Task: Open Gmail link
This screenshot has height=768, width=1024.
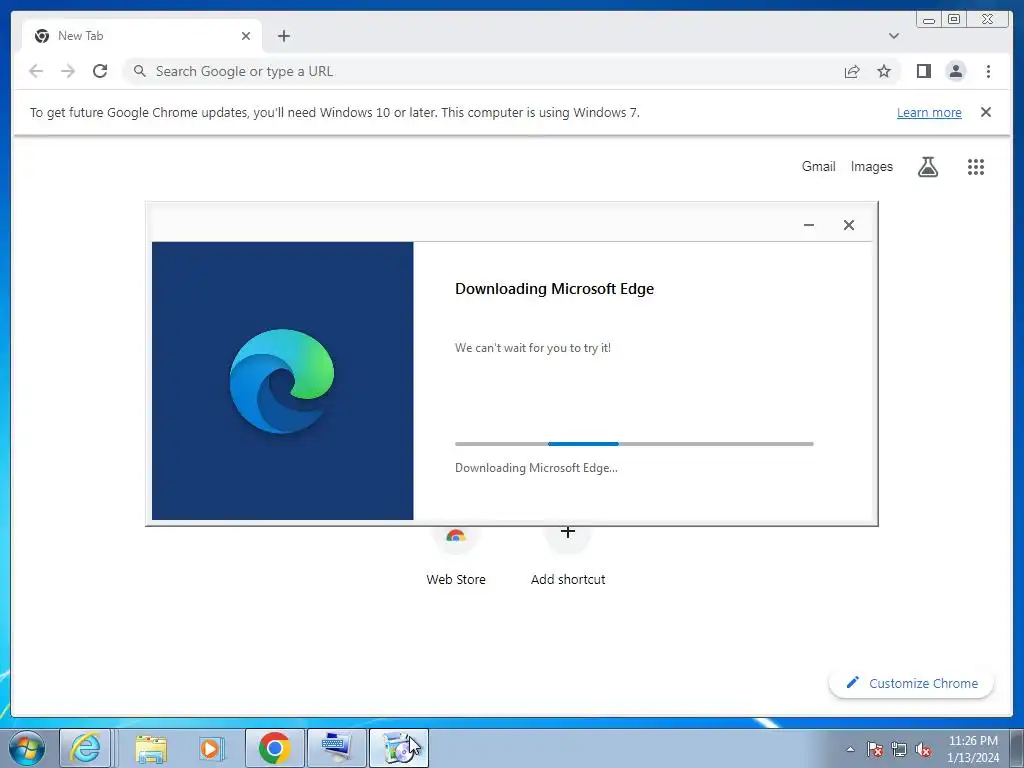Action: tap(818, 167)
